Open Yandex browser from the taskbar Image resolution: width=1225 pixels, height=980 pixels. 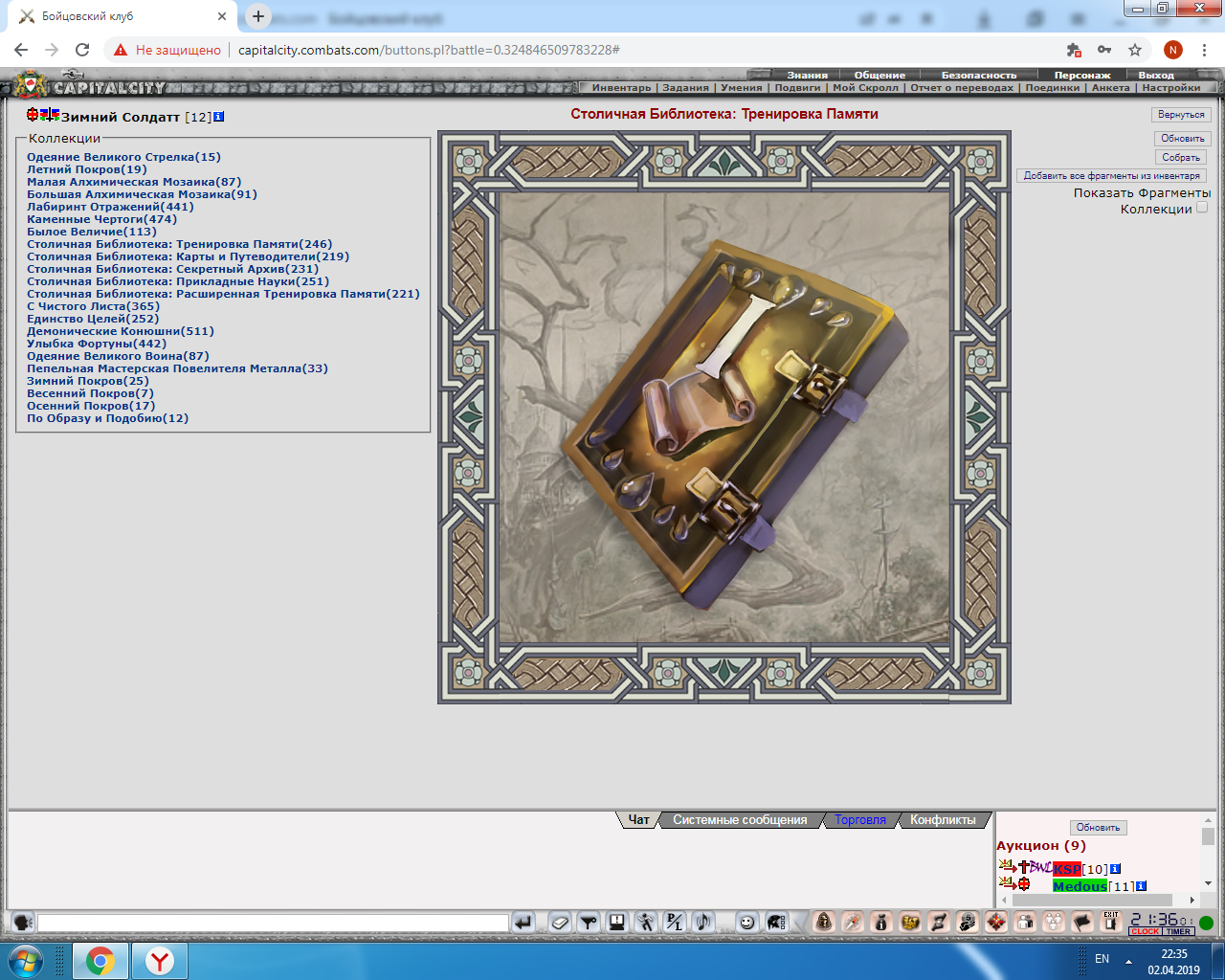160,961
